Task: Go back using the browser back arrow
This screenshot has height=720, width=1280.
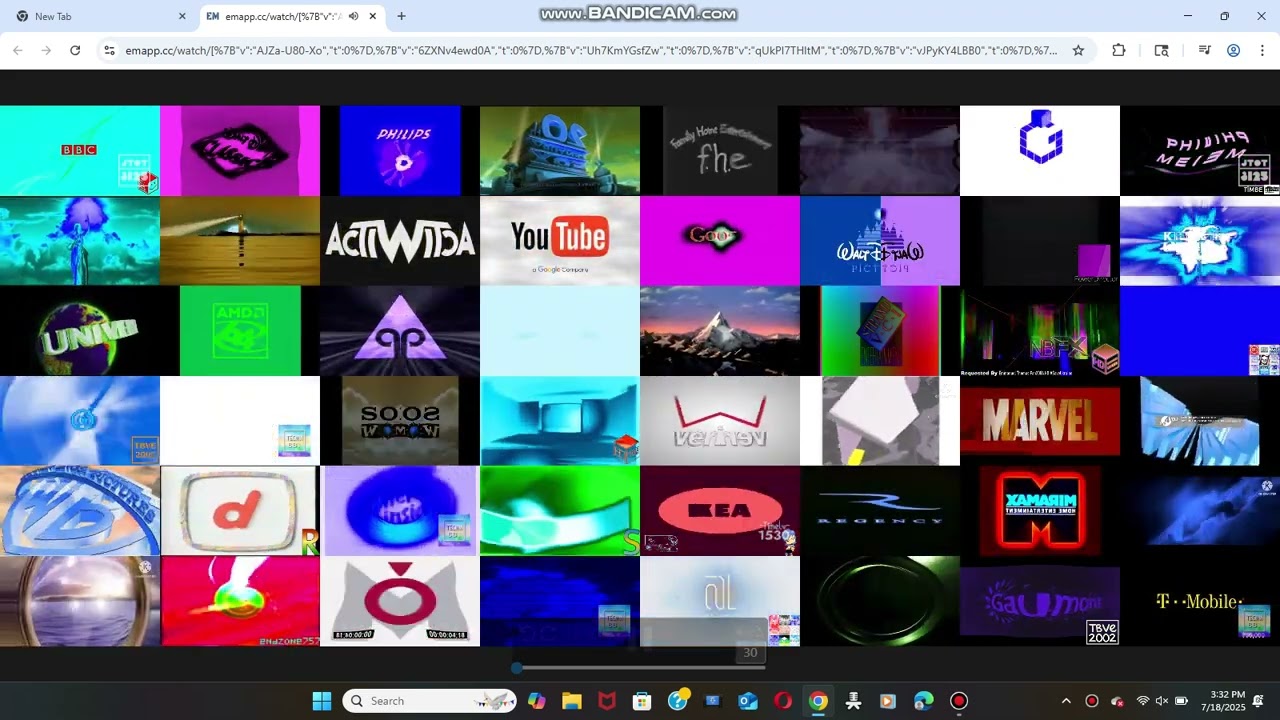Action: [x=18, y=50]
